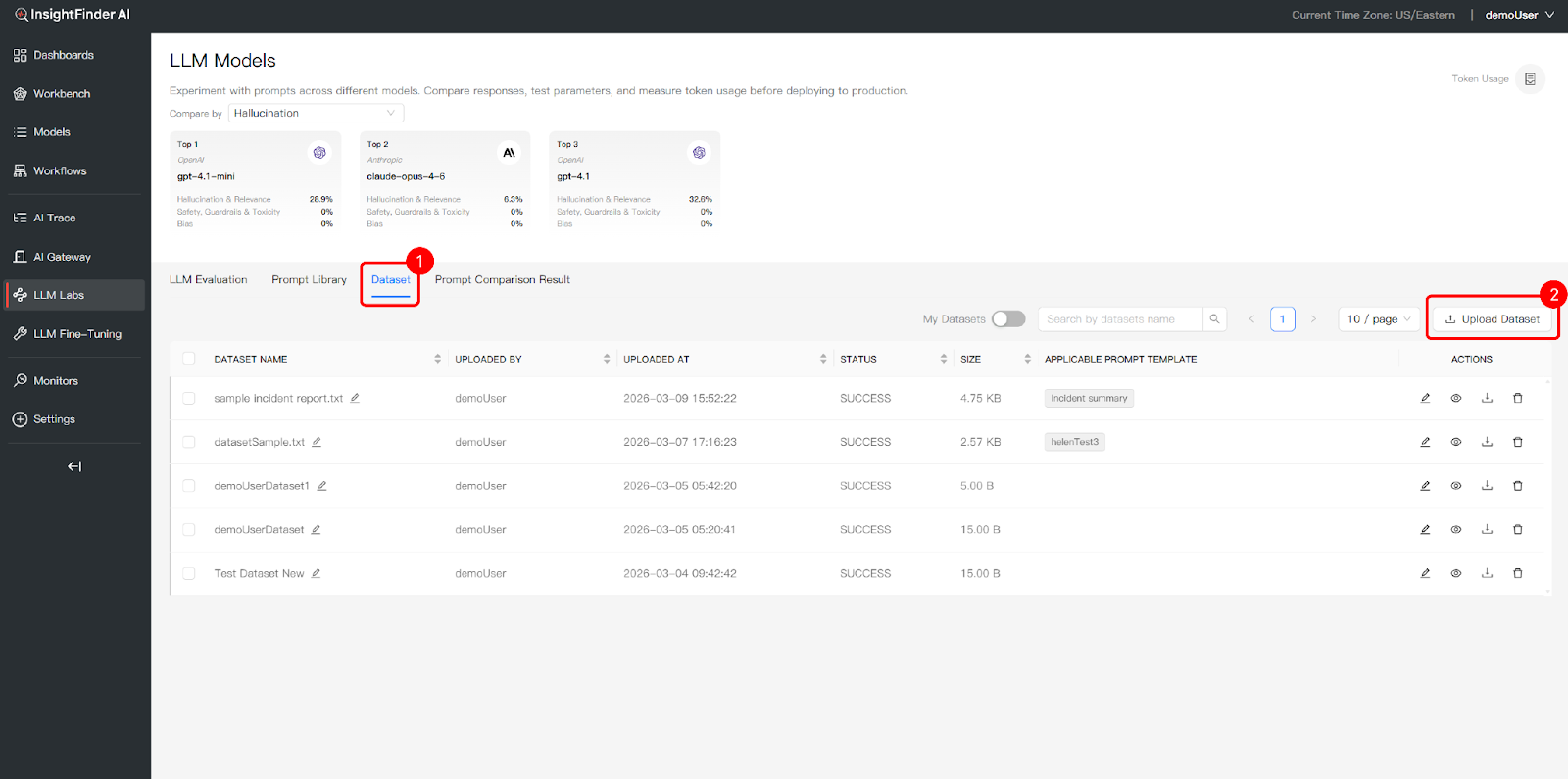Open the demoUser account menu
1568x779 pixels.
1518,15
